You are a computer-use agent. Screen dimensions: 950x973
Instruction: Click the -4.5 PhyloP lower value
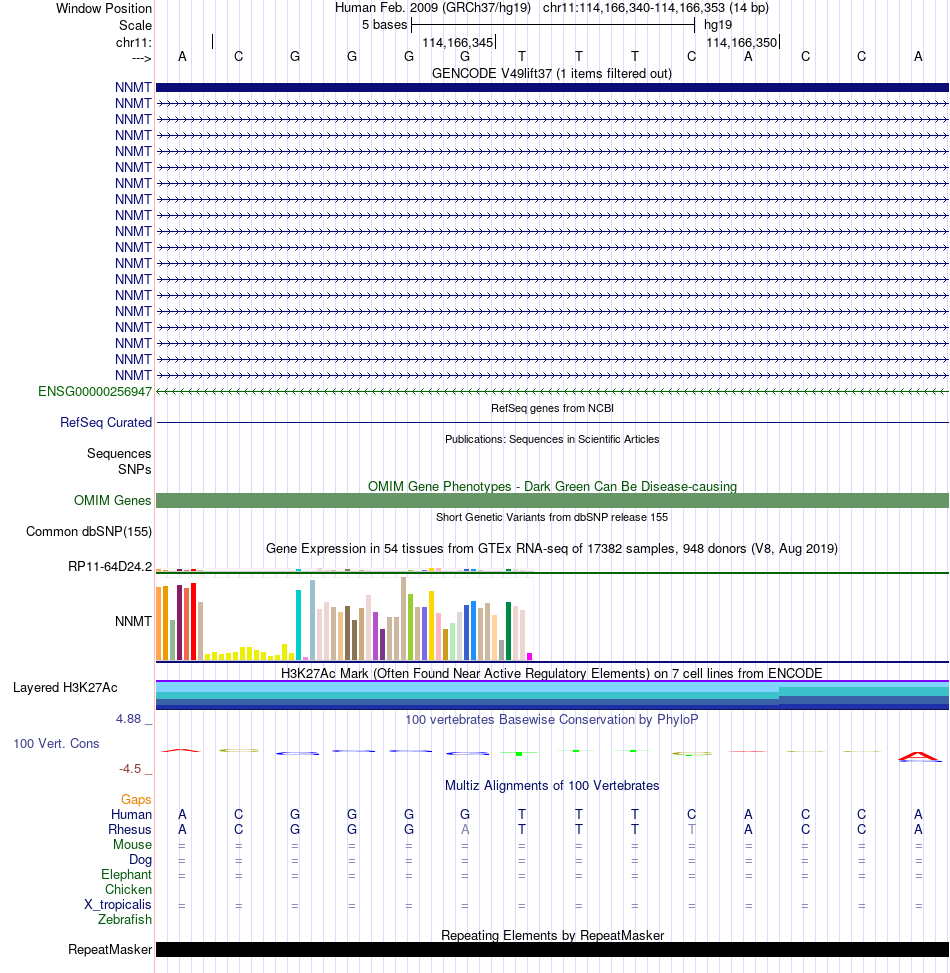[130, 769]
